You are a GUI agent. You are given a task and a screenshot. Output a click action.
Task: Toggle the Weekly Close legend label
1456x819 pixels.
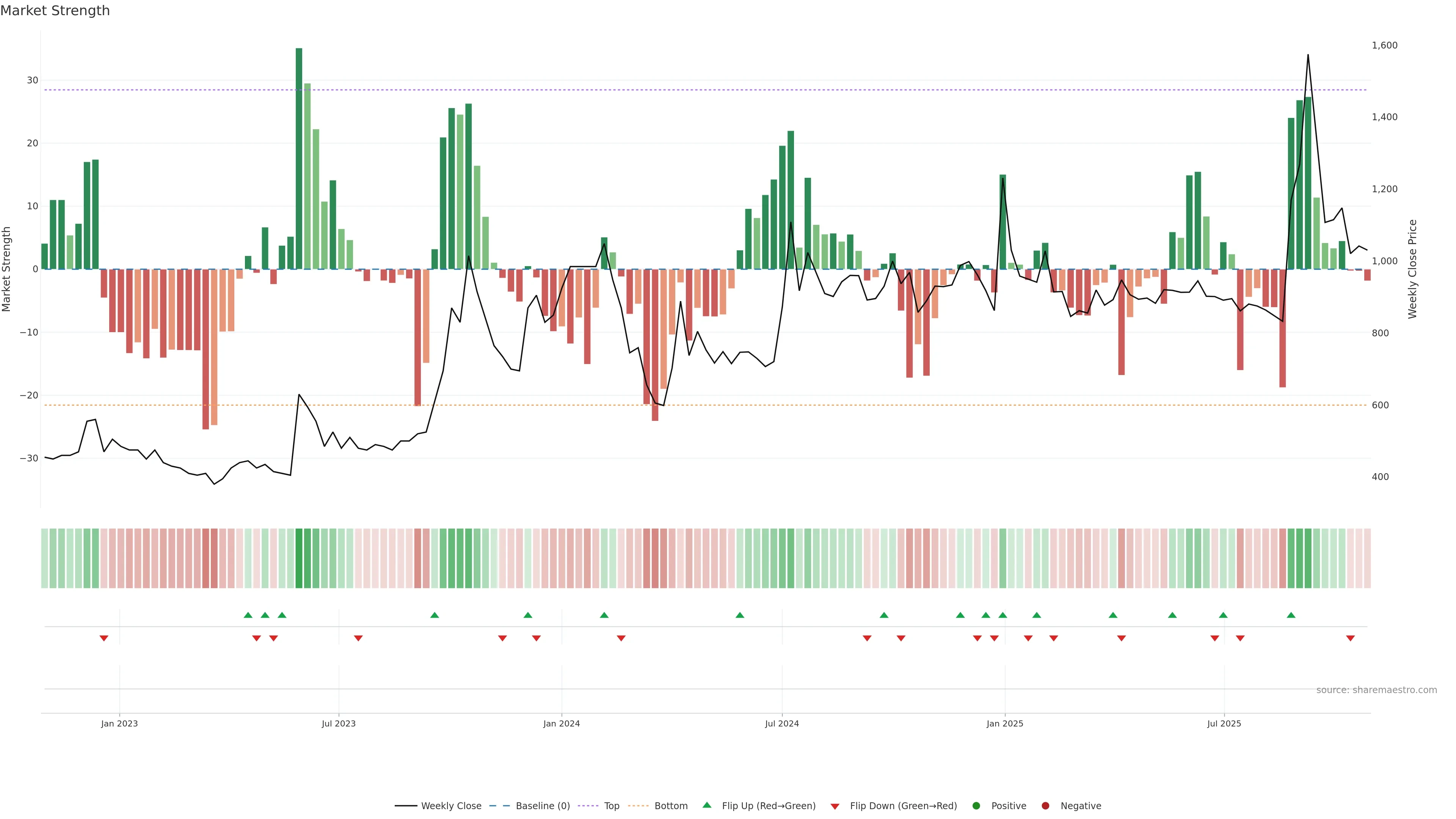click(451, 805)
